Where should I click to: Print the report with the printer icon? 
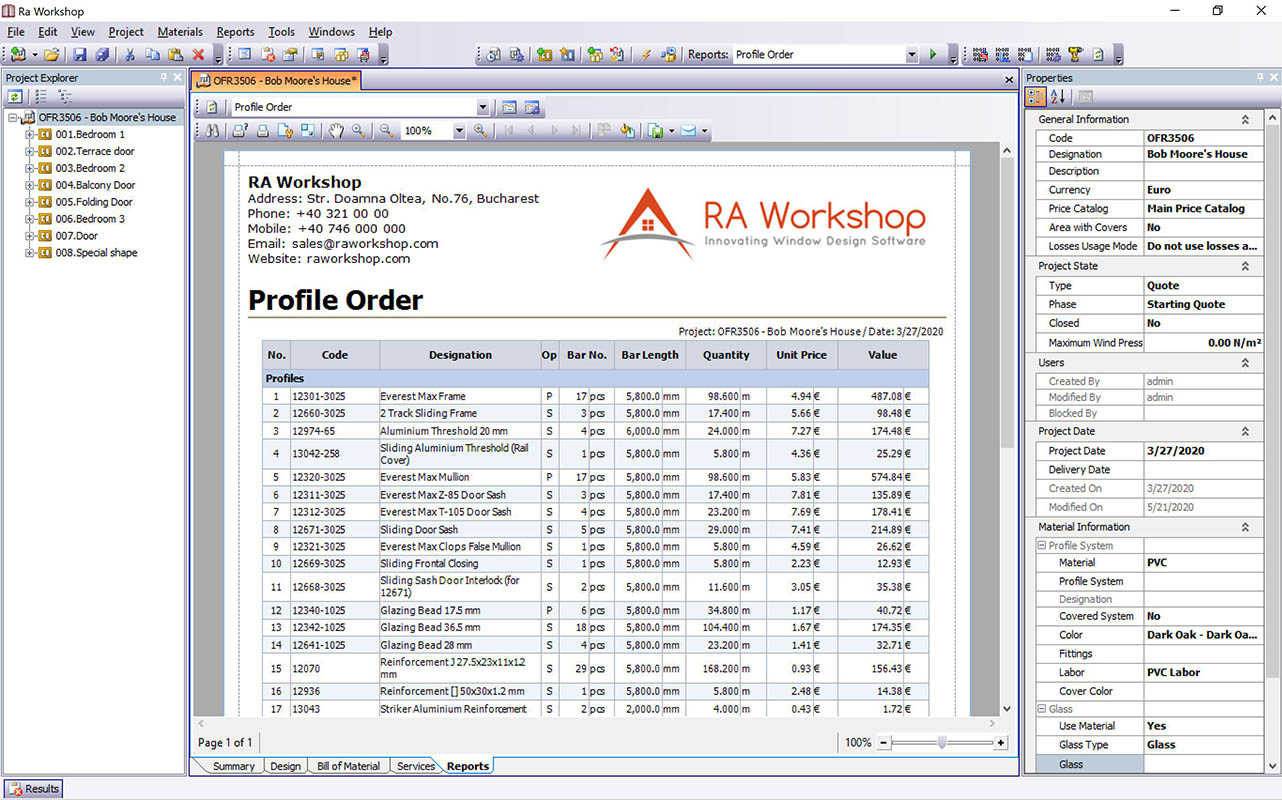pos(262,130)
